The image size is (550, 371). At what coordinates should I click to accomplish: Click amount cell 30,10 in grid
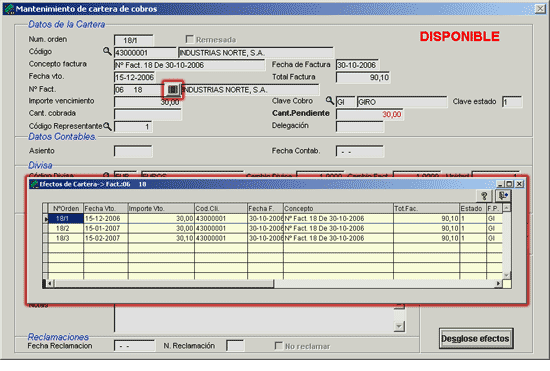(x=161, y=238)
